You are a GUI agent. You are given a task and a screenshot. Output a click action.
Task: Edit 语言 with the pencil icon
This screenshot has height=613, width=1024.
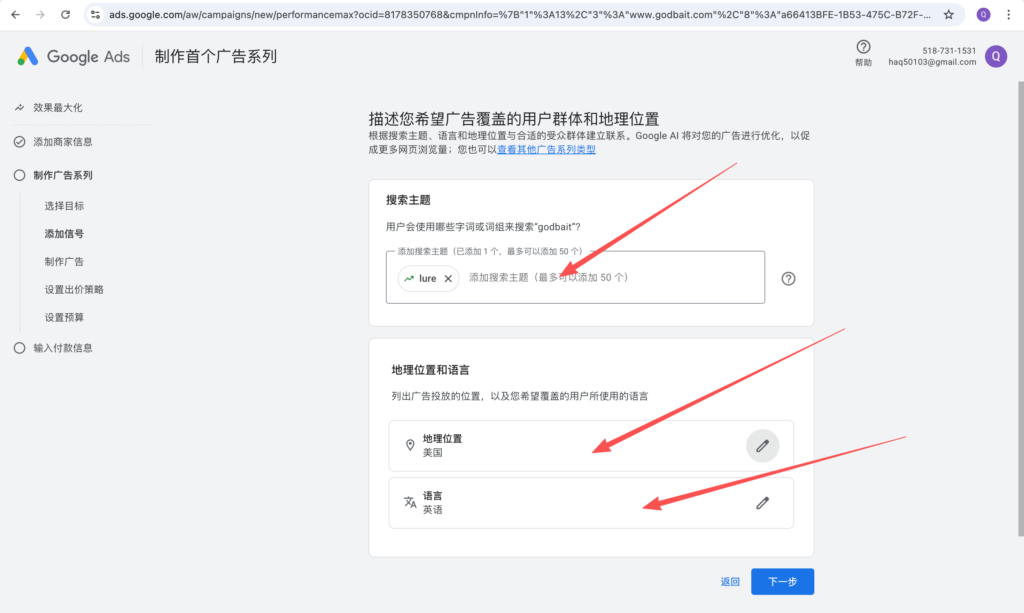tap(762, 503)
